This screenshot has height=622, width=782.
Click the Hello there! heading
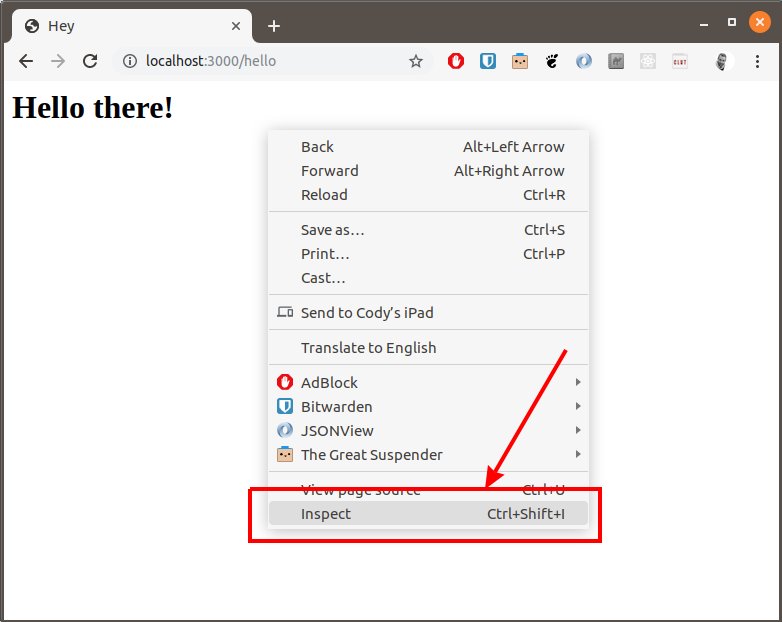tap(93, 108)
